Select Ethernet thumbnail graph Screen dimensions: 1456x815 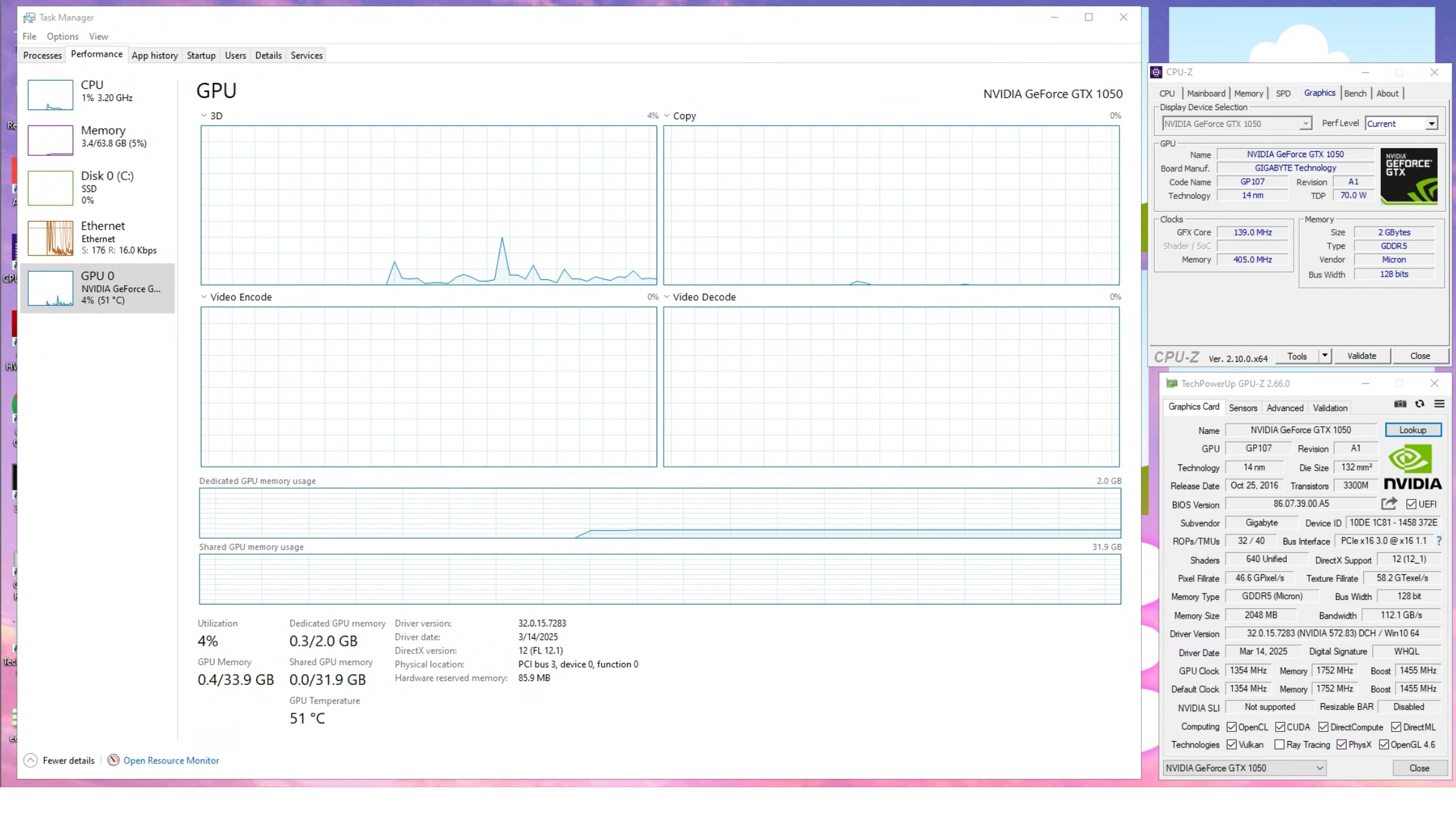tap(50, 238)
